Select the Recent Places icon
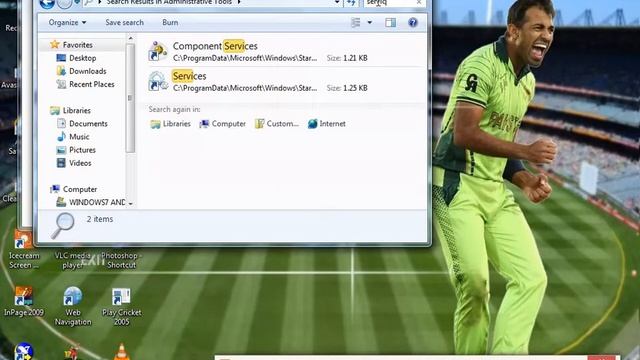This screenshot has width=640, height=360. (x=61, y=84)
